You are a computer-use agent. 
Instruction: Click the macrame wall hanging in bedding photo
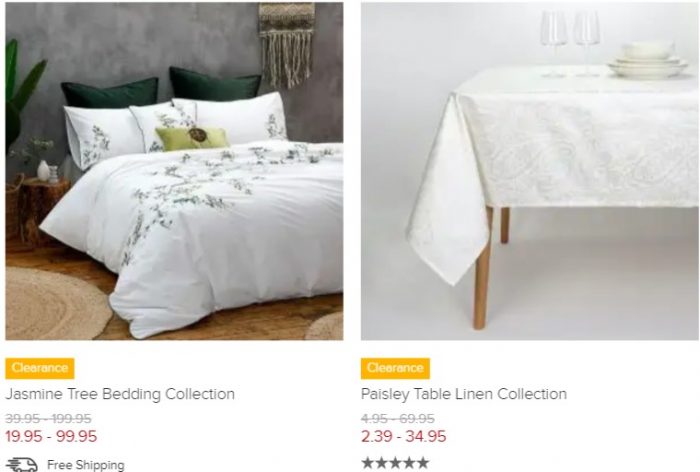click(287, 45)
